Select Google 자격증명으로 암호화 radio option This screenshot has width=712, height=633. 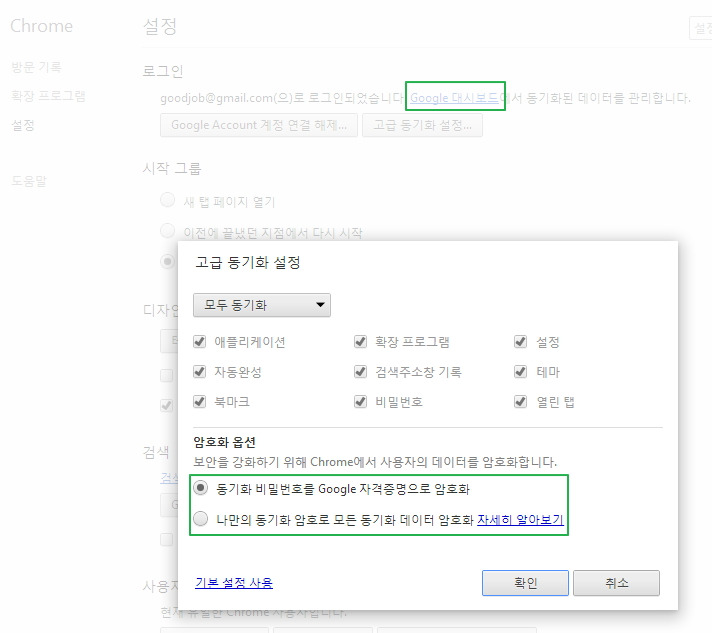click(200, 488)
